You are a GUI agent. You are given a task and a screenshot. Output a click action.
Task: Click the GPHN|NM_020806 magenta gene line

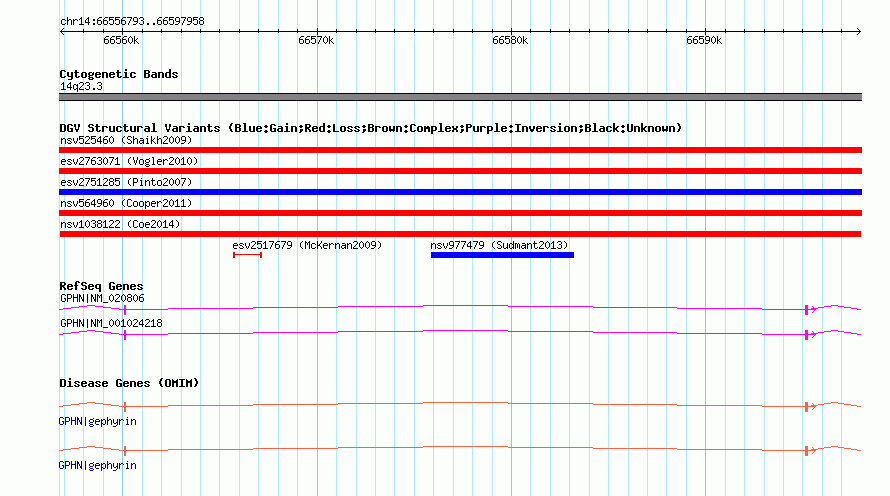tap(460, 308)
